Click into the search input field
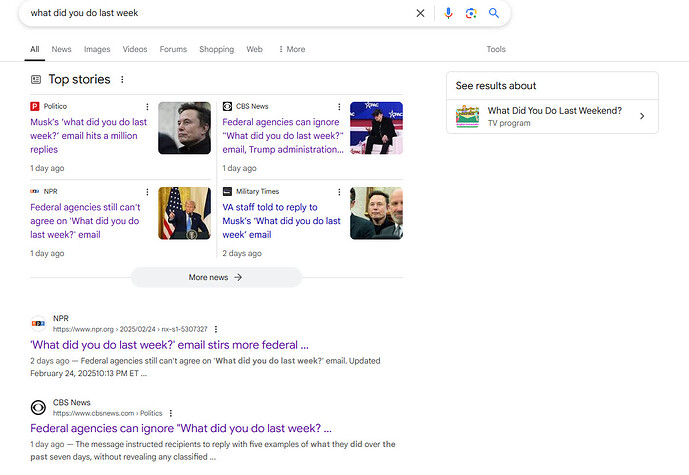Viewport: 689px width, 475px height. (220, 13)
